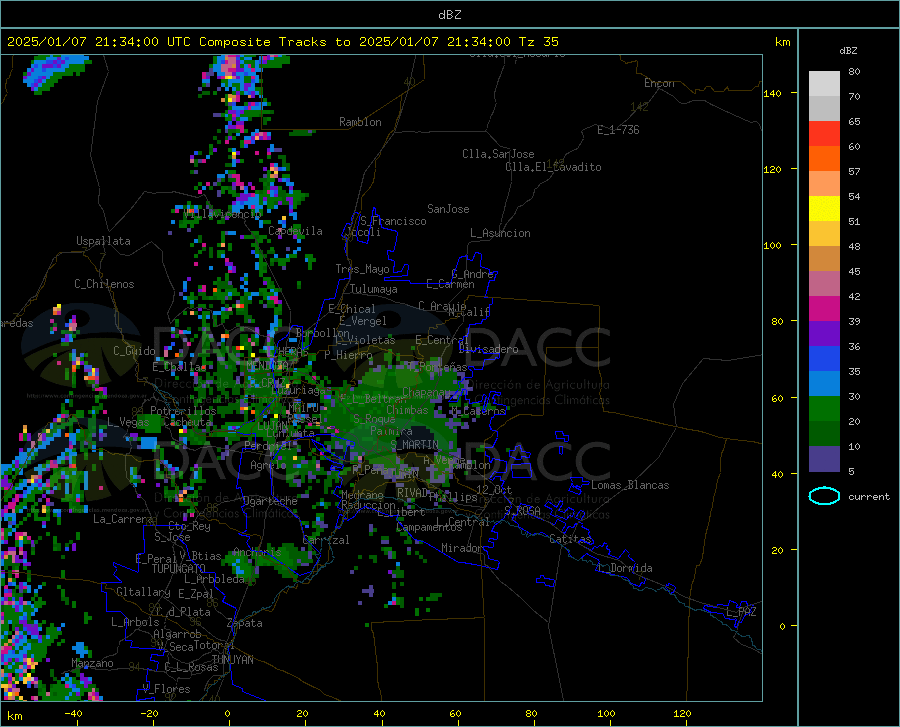Click the 'TUPUNGATO' city label
The width and height of the screenshot is (900, 727).
coord(179,569)
